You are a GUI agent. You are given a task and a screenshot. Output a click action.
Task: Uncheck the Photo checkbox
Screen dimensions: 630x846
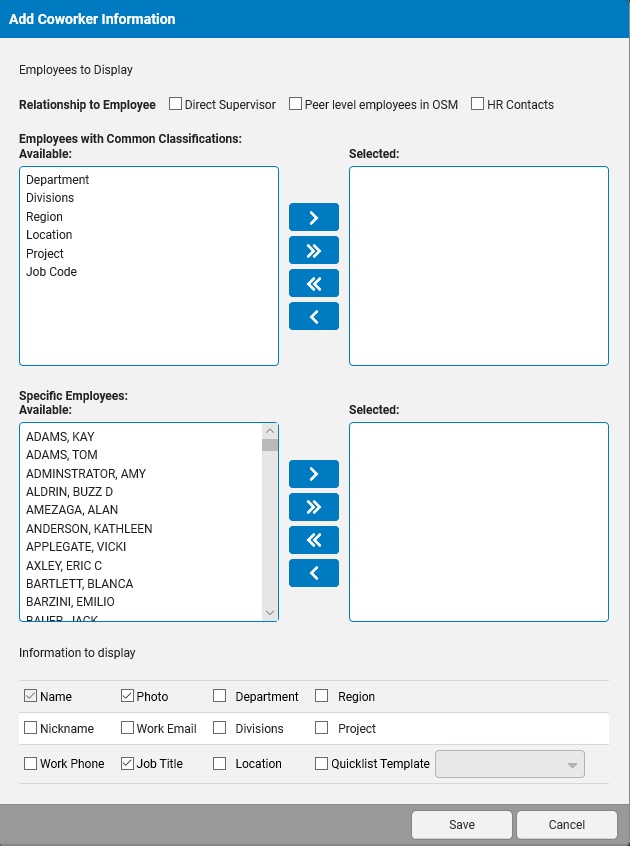click(127, 696)
